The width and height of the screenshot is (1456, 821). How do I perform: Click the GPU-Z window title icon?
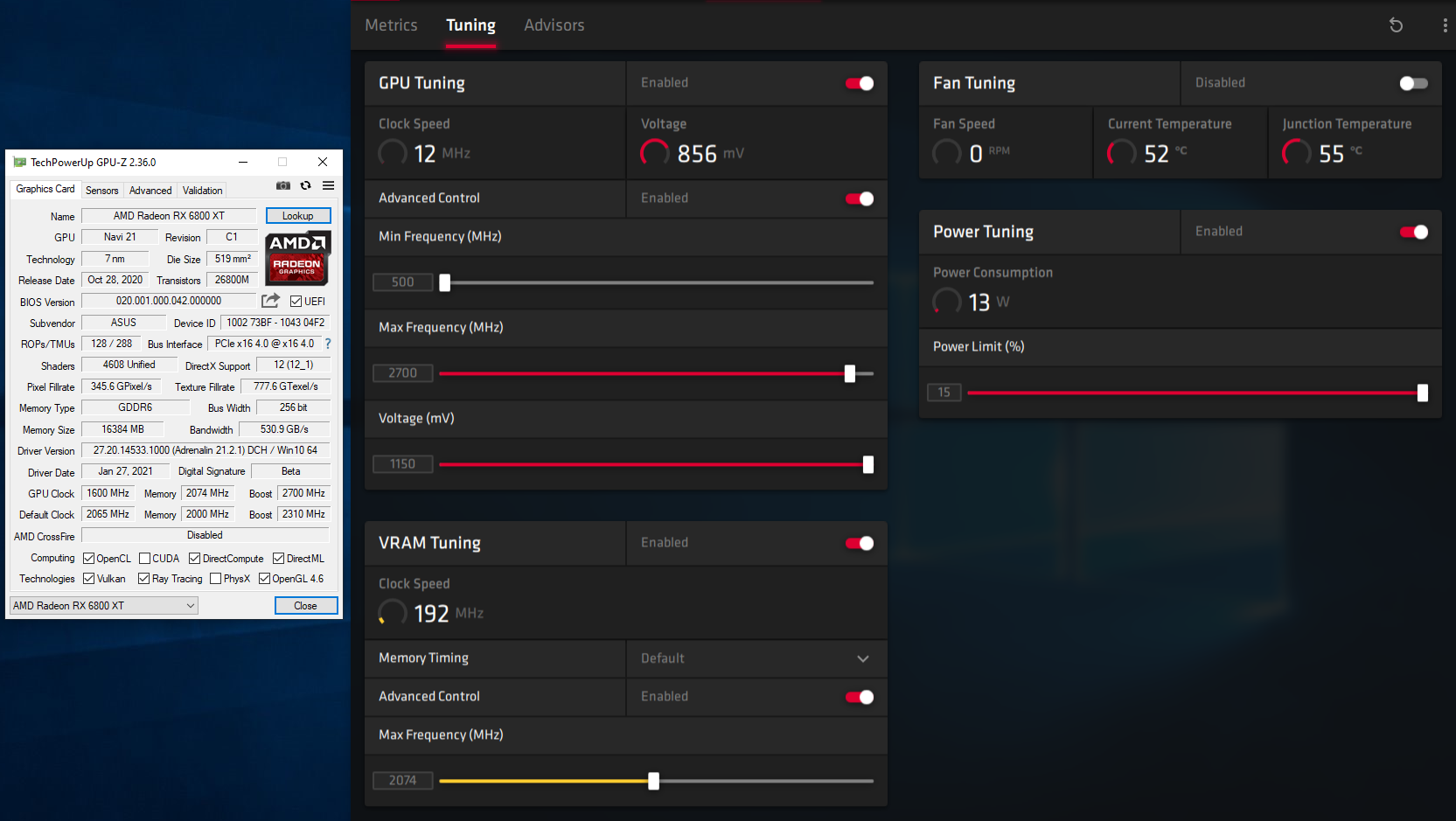19,162
